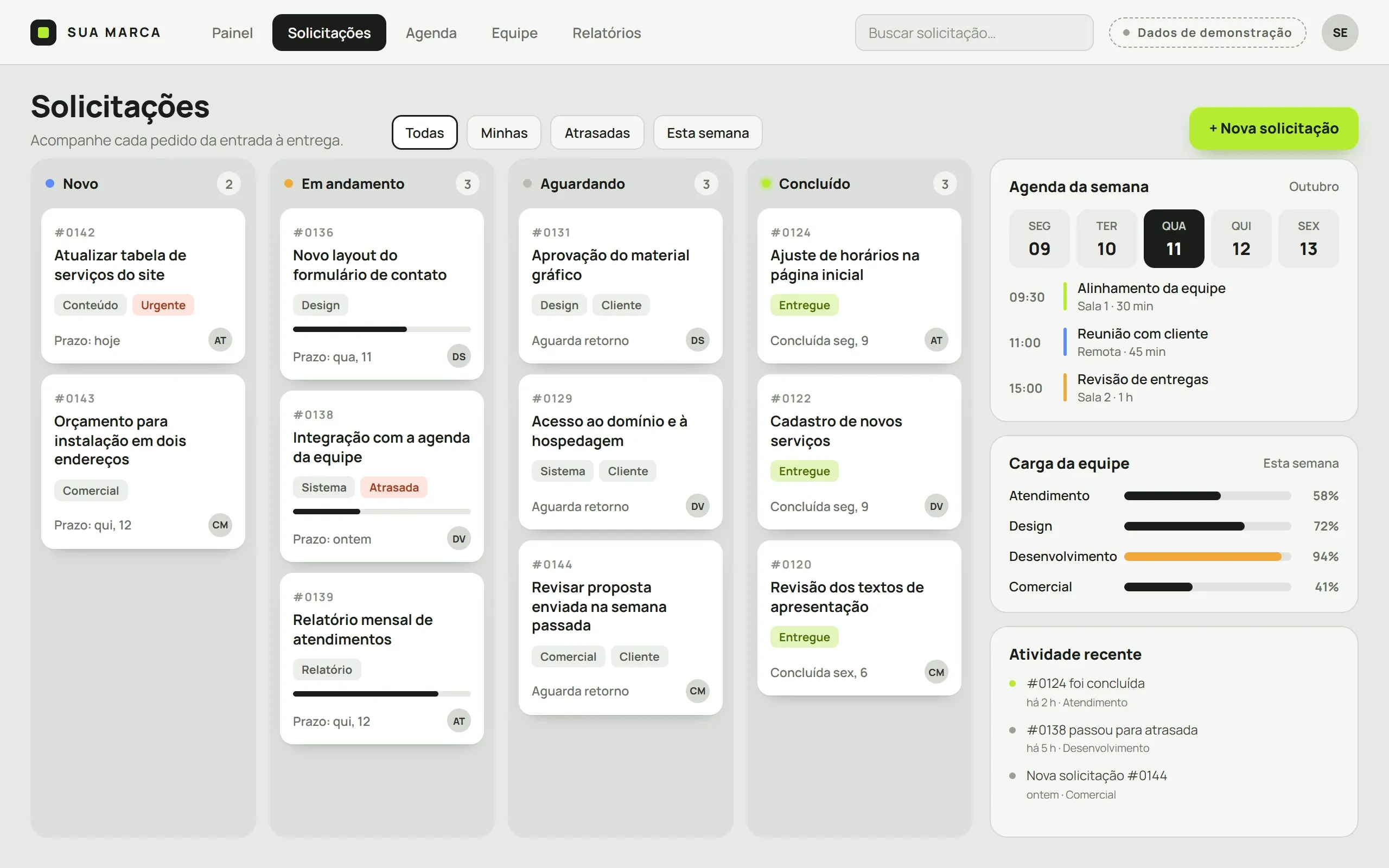Select QUI 12 in weekly agenda
This screenshot has height=868, width=1389.
1241,239
